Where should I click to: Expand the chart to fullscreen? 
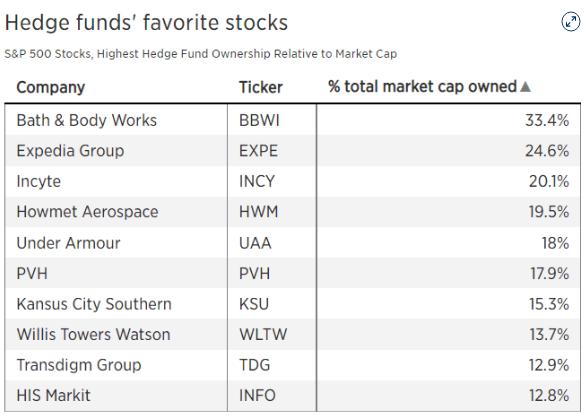571,22
